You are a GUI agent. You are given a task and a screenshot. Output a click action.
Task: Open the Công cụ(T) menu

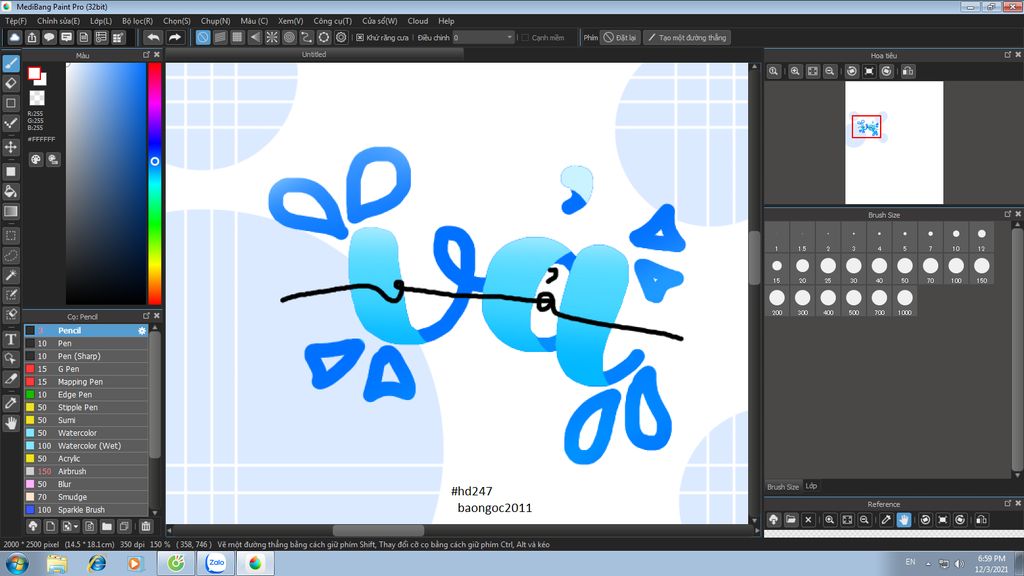pyautogui.click(x=332, y=21)
